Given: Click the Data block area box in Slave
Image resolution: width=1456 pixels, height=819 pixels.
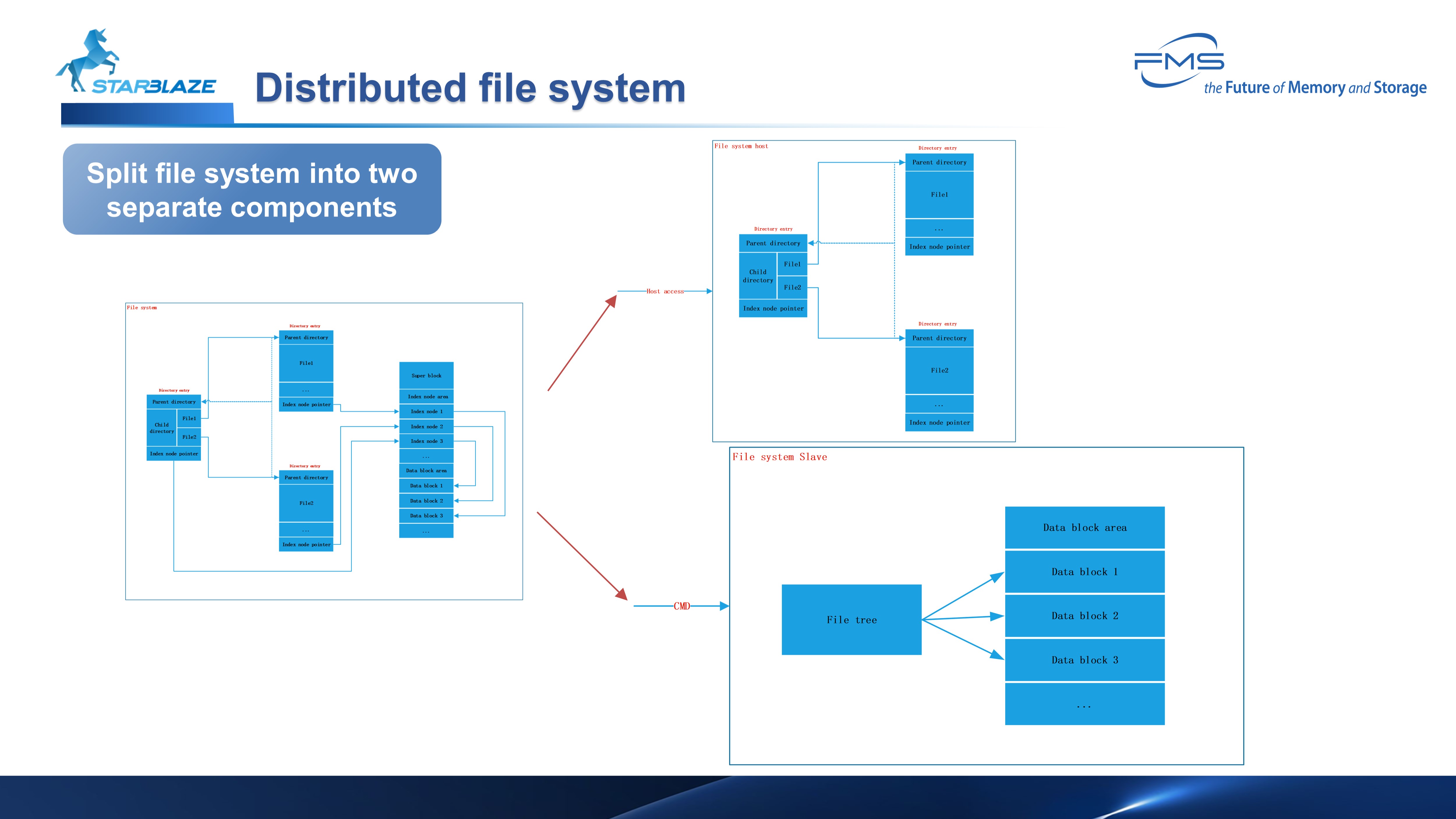Looking at the screenshot, I should (x=1084, y=527).
